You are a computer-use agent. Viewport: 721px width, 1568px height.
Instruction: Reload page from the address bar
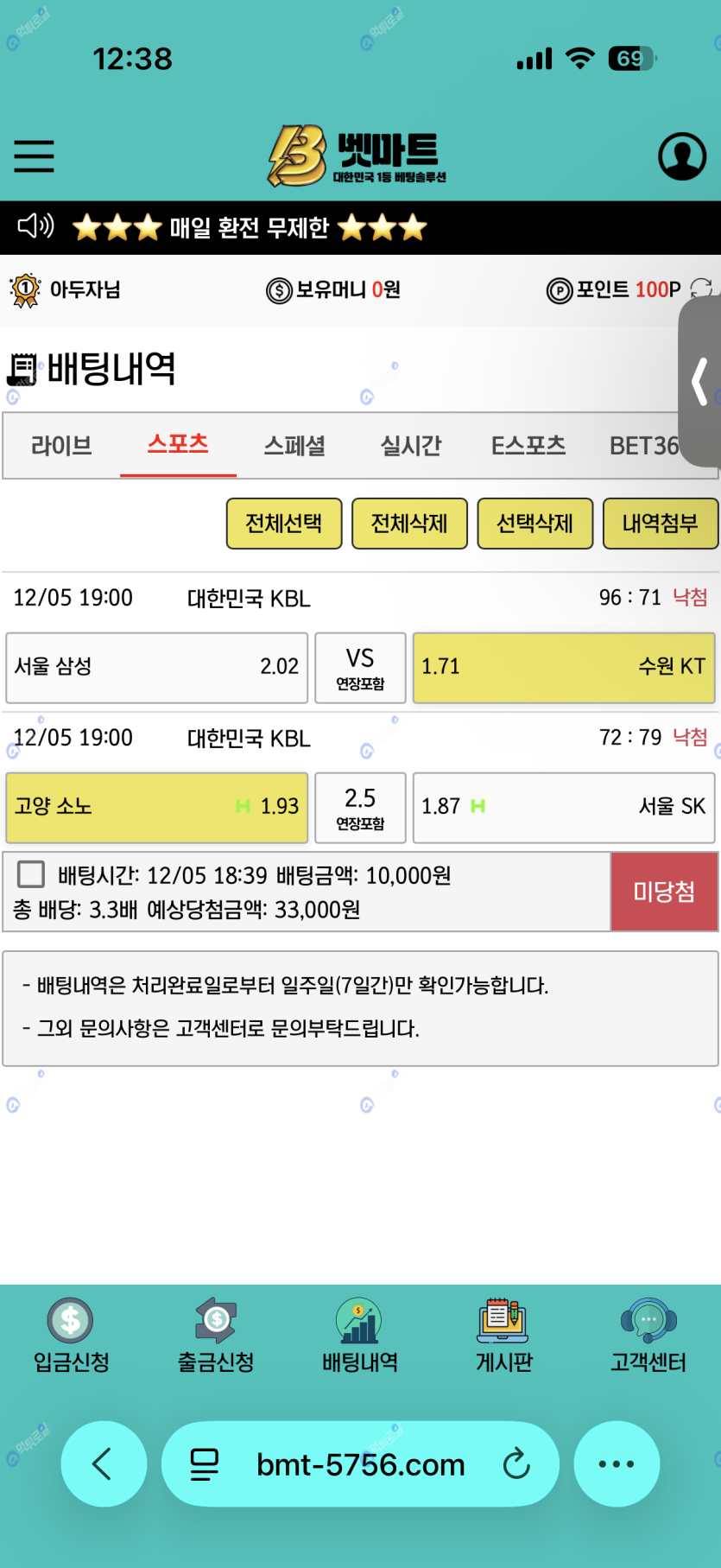[516, 1464]
